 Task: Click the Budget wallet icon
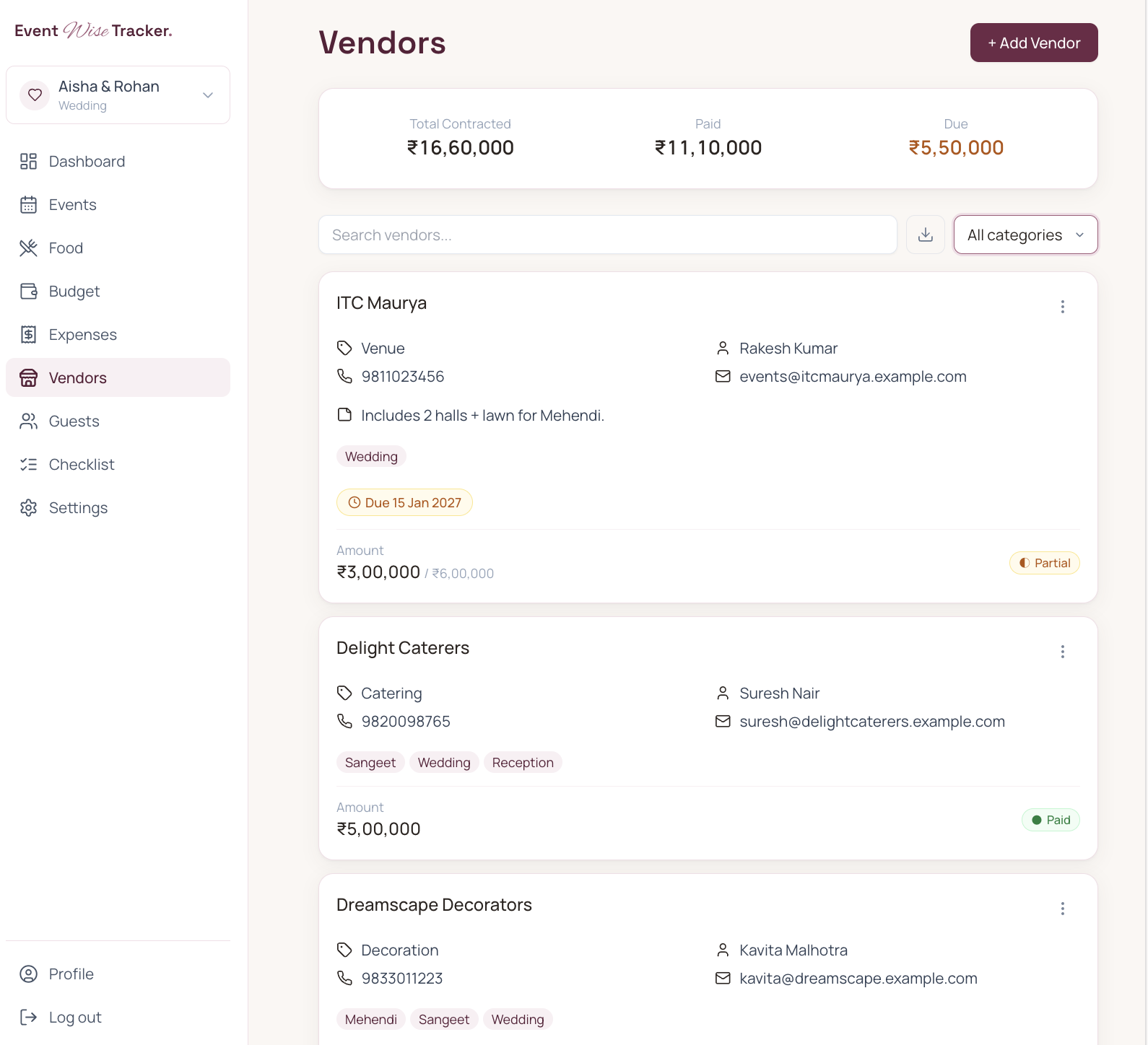[x=28, y=292]
